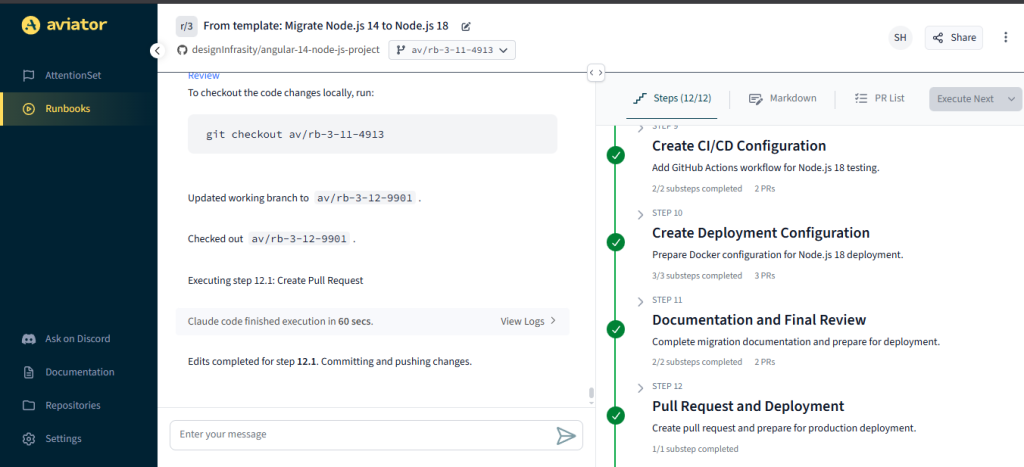Click Step 12 completed green checkmark
The width and height of the screenshot is (1024, 467).
616,415
